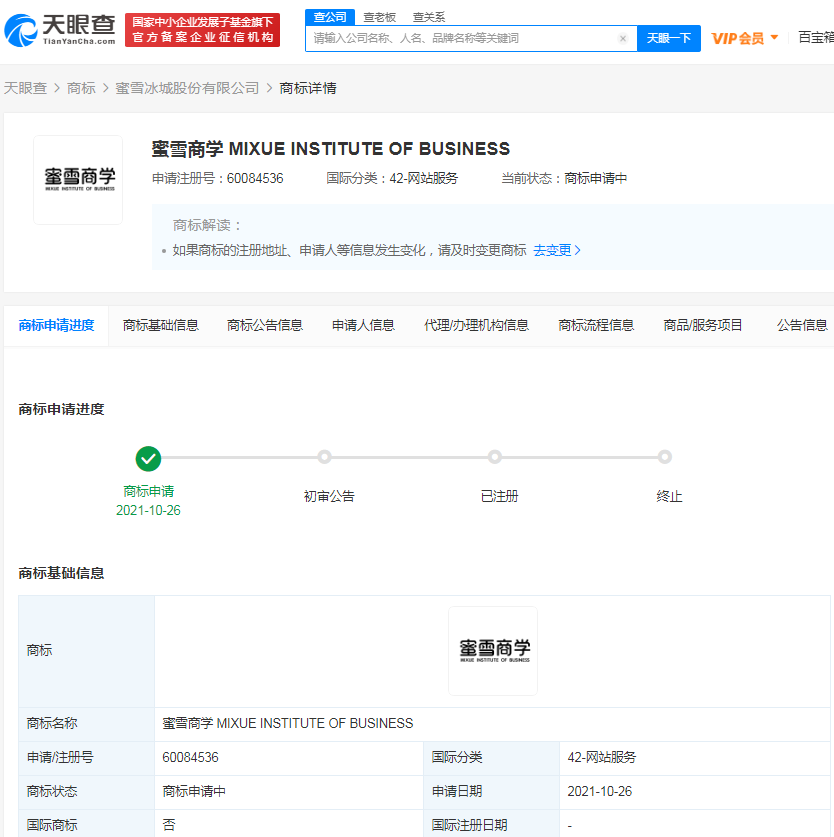Click the 商标申请 date 2021-10-26 under progress
This screenshot has width=834, height=837.
[148, 510]
